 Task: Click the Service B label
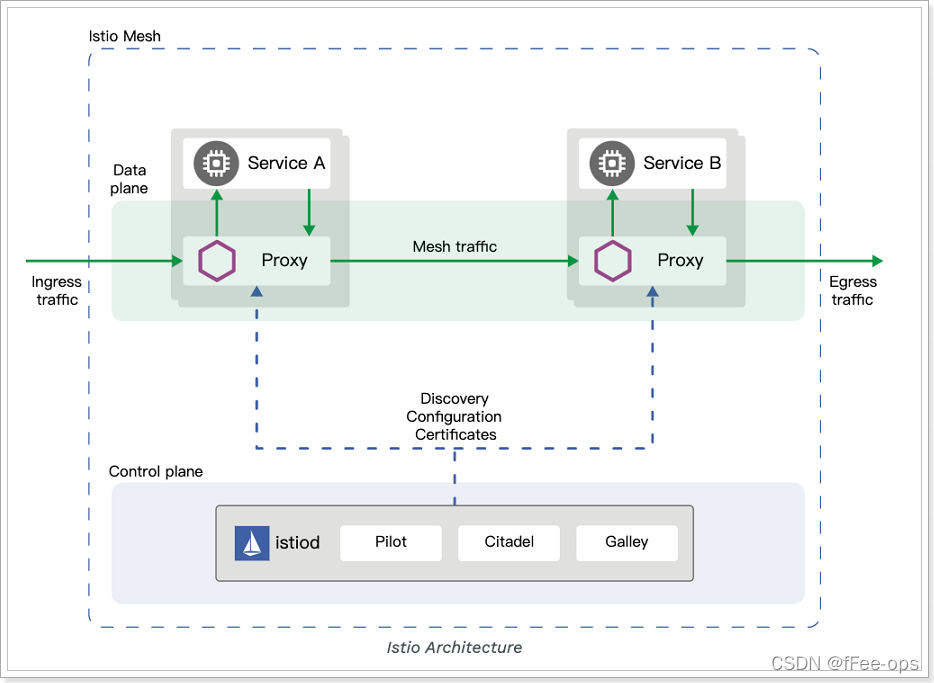click(x=682, y=163)
